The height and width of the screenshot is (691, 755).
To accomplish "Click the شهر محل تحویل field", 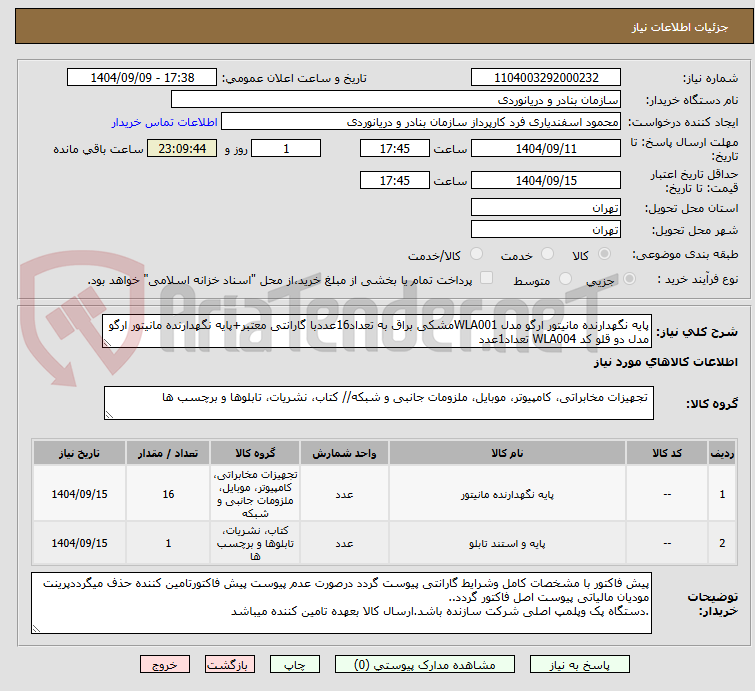I will coord(546,229).
